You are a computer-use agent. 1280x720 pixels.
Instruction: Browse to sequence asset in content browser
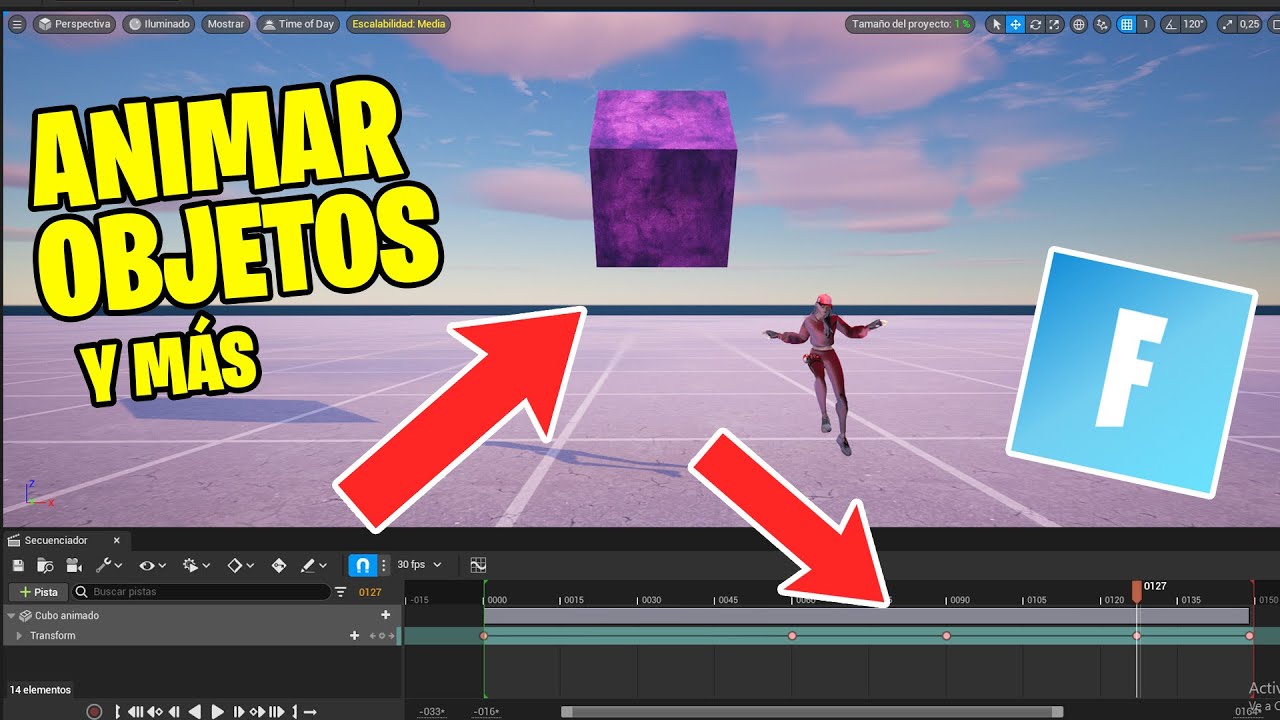point(45,566)
